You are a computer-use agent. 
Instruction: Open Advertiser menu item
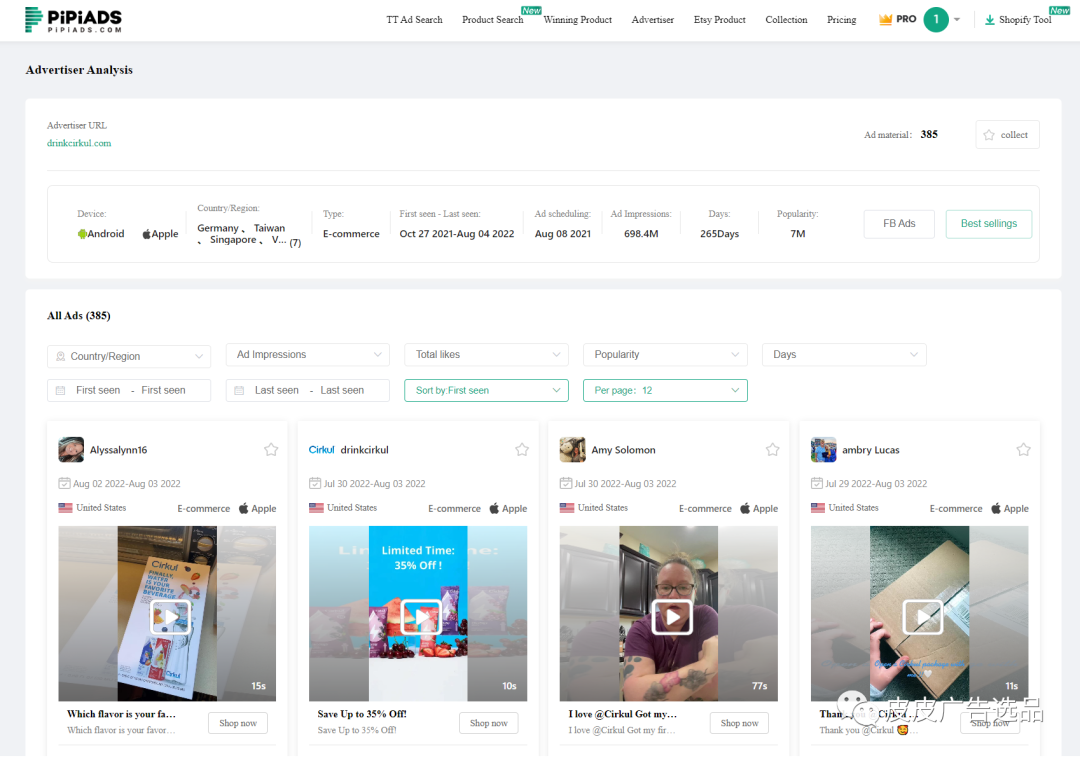[652, 20]
